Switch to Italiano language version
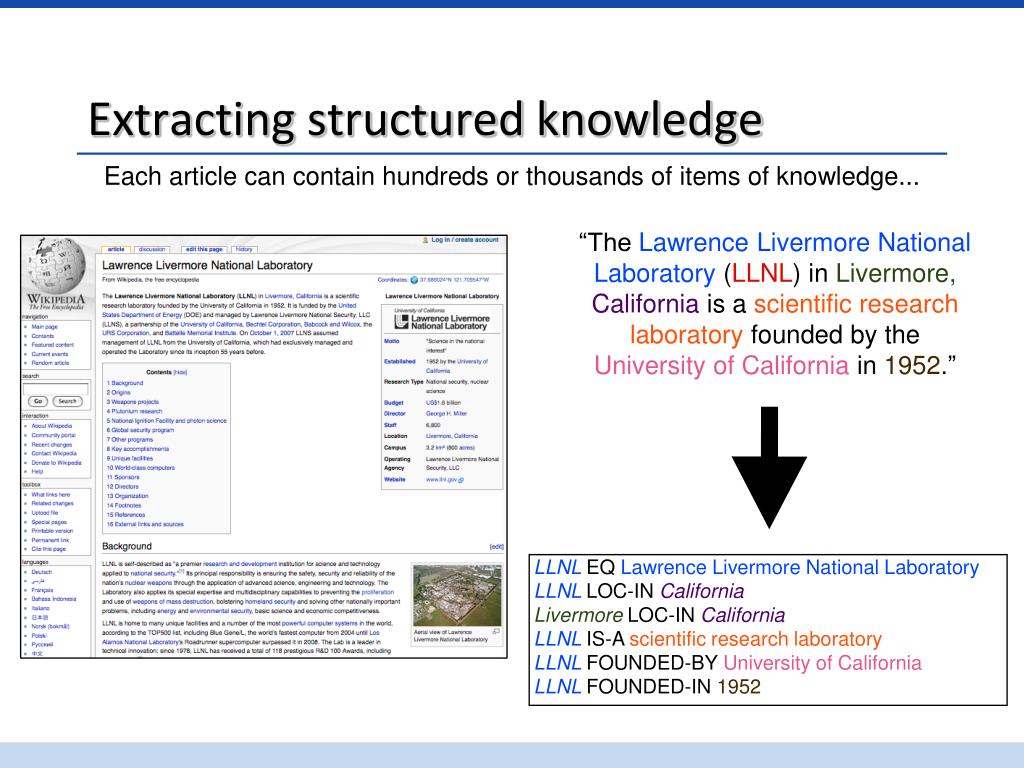This screenshot has height=768, width=1024. [x=40, y=608]
